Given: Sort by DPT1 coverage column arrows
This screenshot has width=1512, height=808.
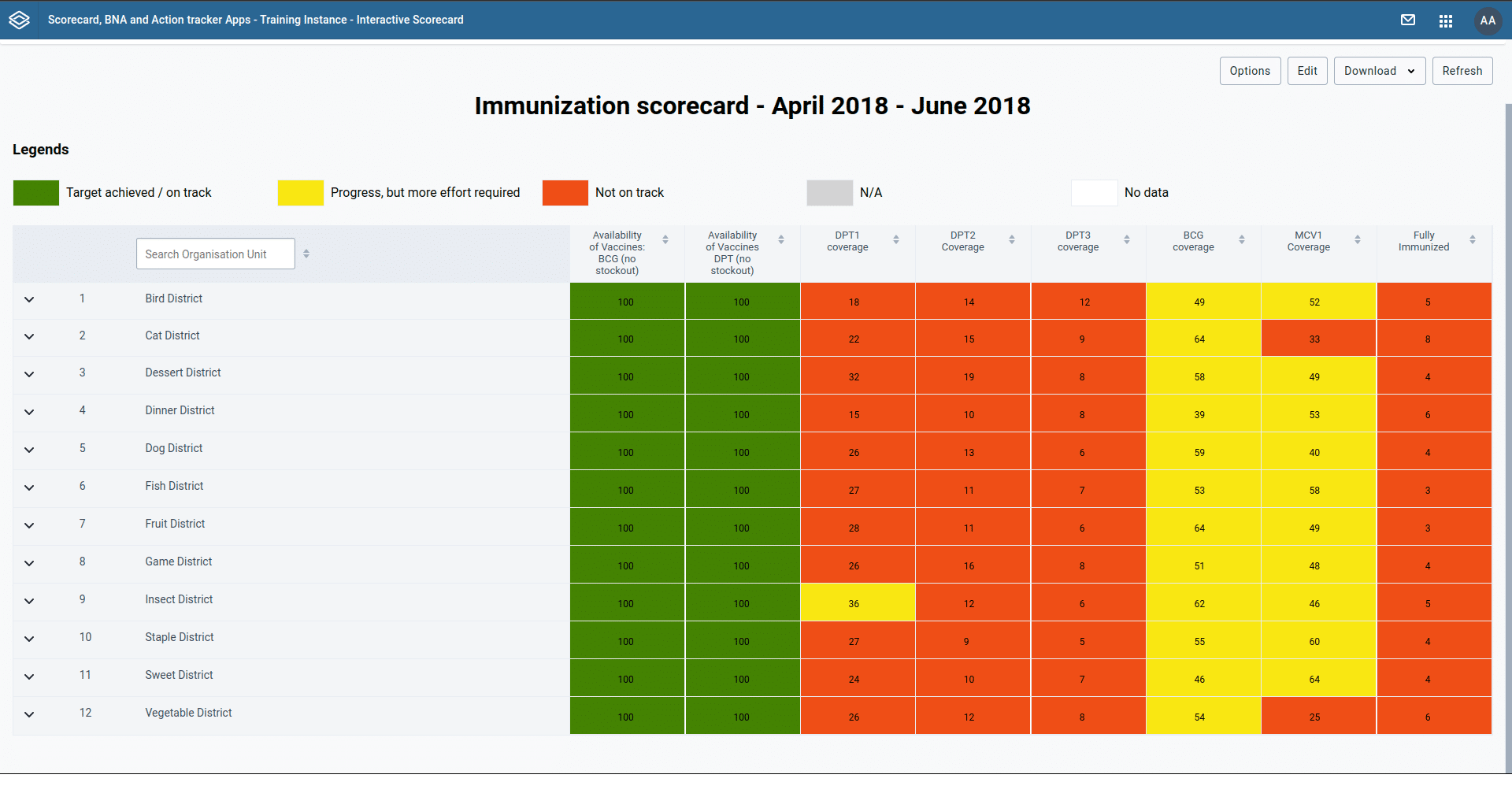Looking at the screenshot, I should pos(896,239).
